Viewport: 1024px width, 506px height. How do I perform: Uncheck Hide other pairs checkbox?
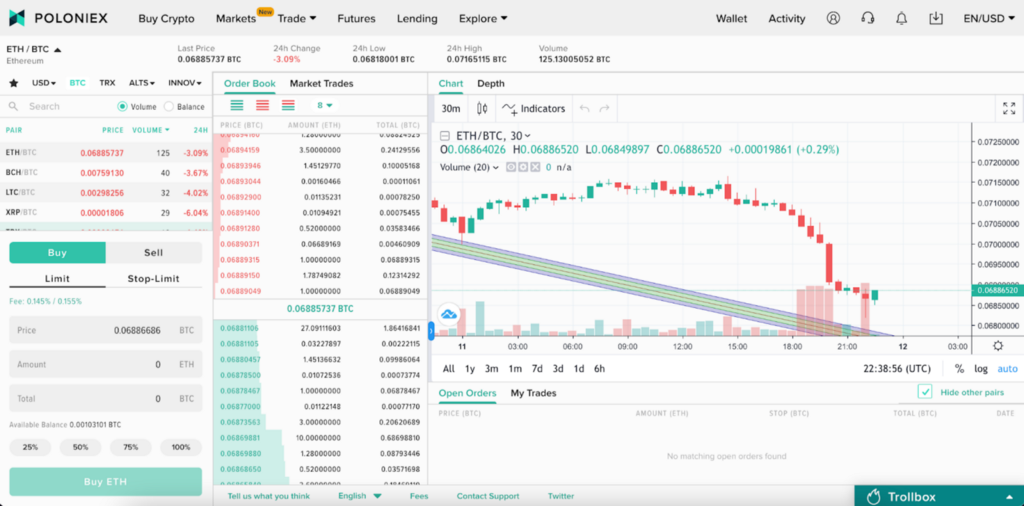click(925, 392)
